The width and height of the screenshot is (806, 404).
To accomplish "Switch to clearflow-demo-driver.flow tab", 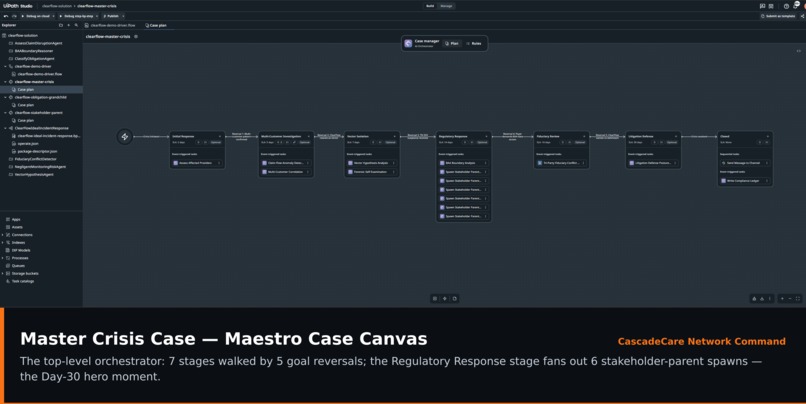I will point(110,25).
